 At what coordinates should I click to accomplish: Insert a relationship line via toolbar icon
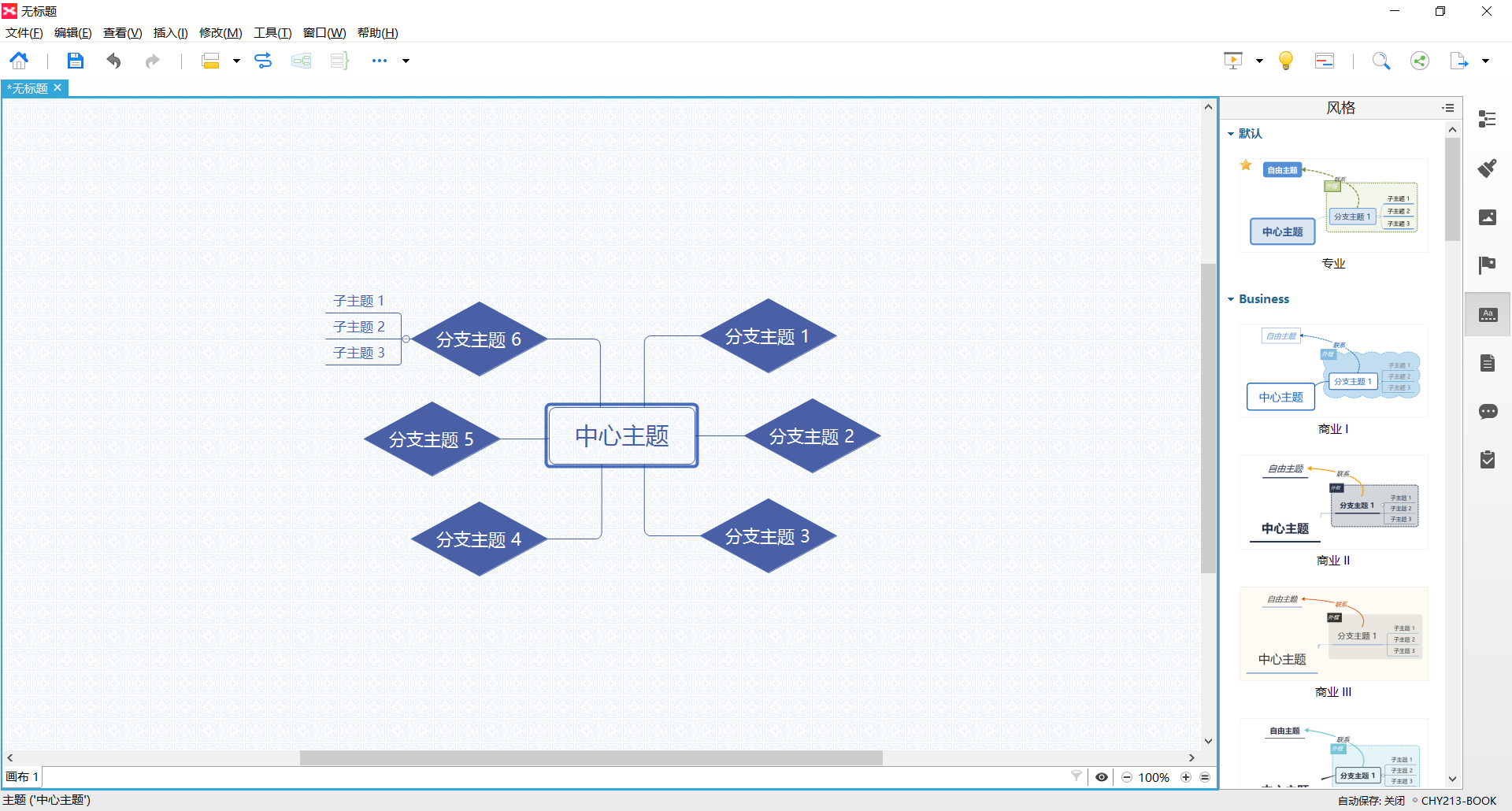pyautogui.click(x=263, y=61)
